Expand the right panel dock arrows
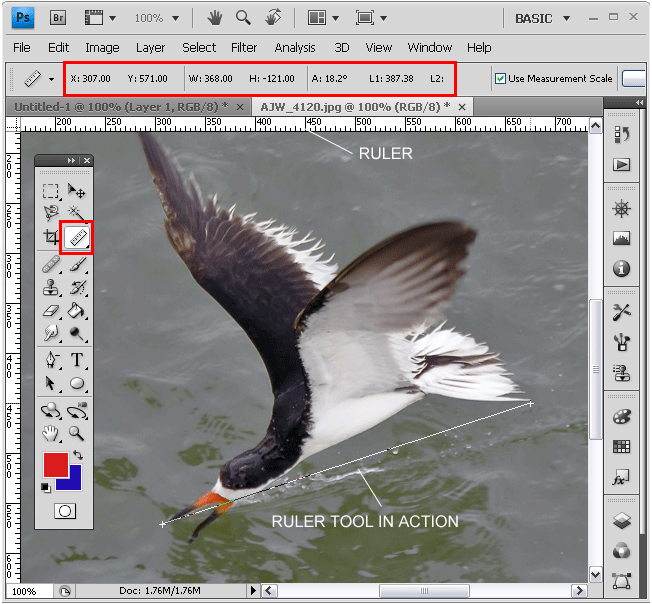 click(640, 102)
